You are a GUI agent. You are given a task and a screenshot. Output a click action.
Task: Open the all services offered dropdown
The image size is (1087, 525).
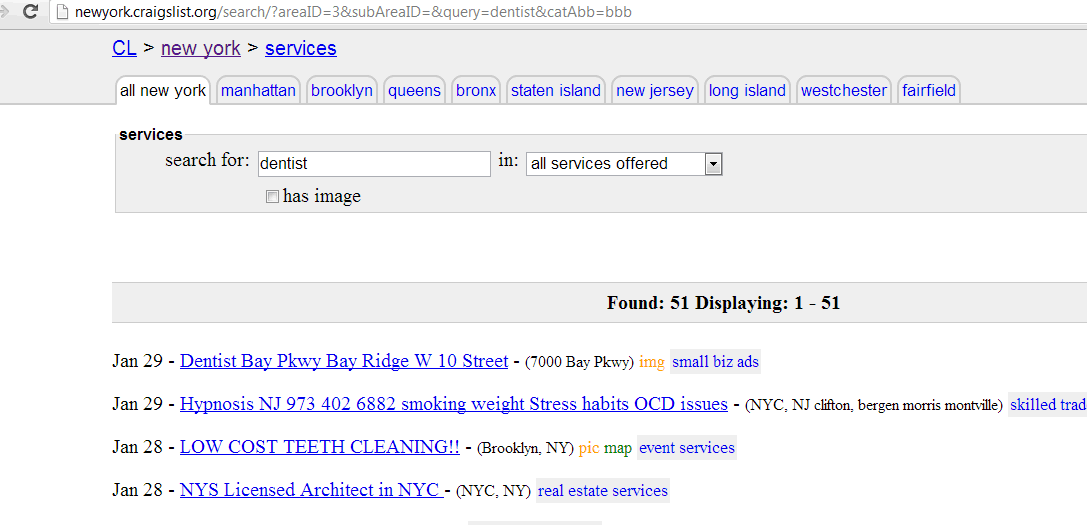[624, 164]
